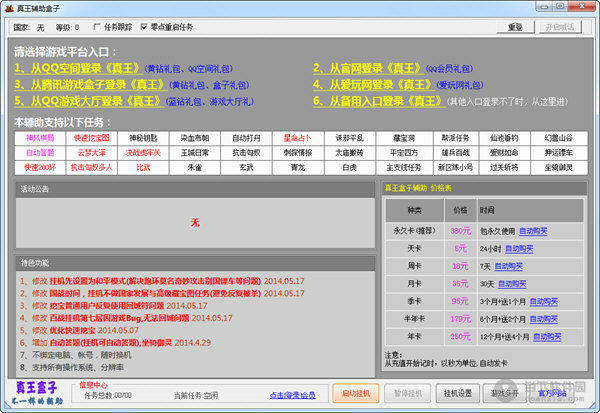This screenshot has width=600, height=413.
Task: Select the 白虎 task cell
Action: pos(350,168)
